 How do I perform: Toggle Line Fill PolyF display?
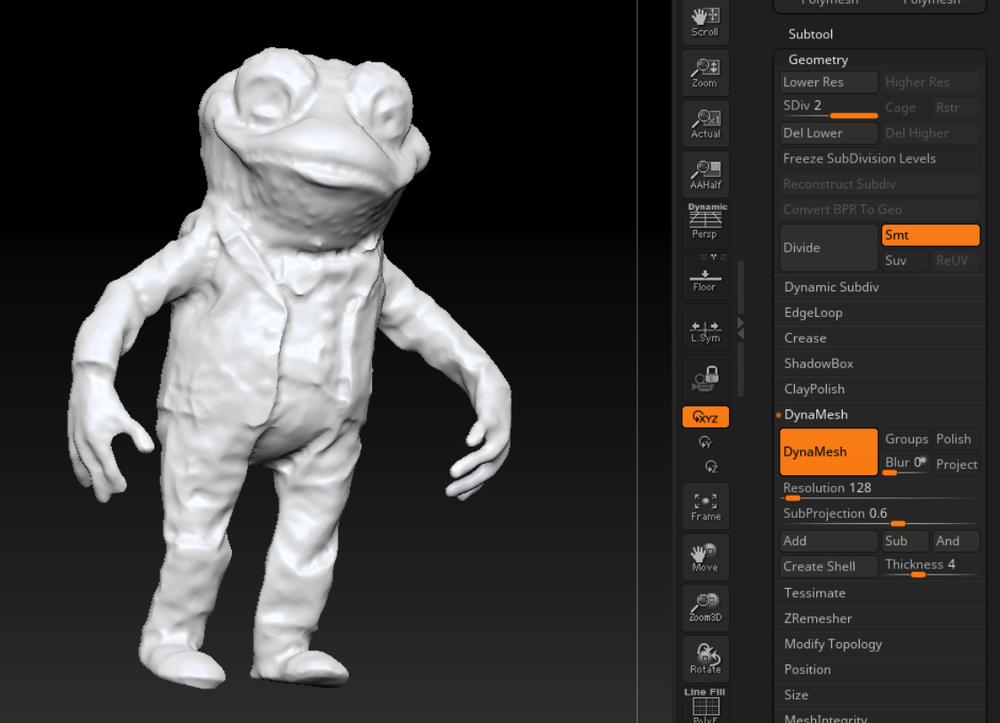pos(705,705)
